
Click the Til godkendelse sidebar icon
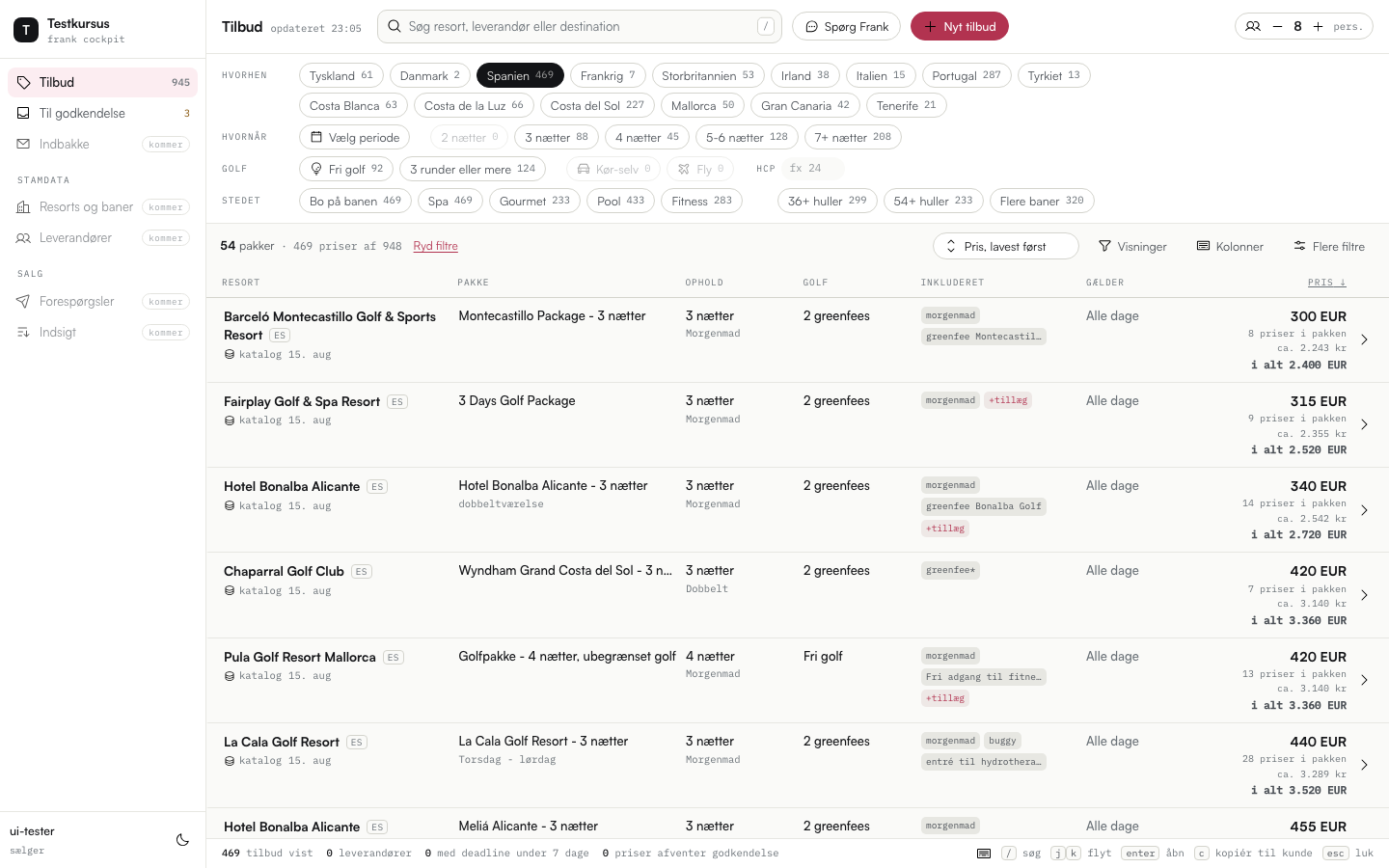[24, 114]
